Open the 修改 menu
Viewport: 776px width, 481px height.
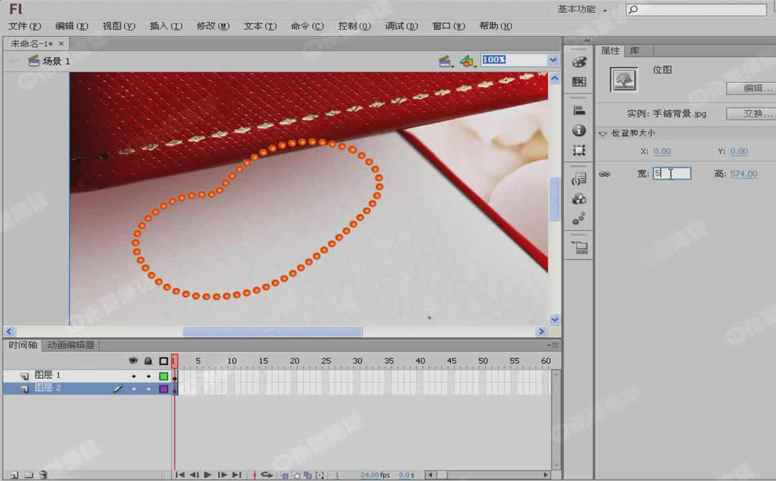point(212,26)
